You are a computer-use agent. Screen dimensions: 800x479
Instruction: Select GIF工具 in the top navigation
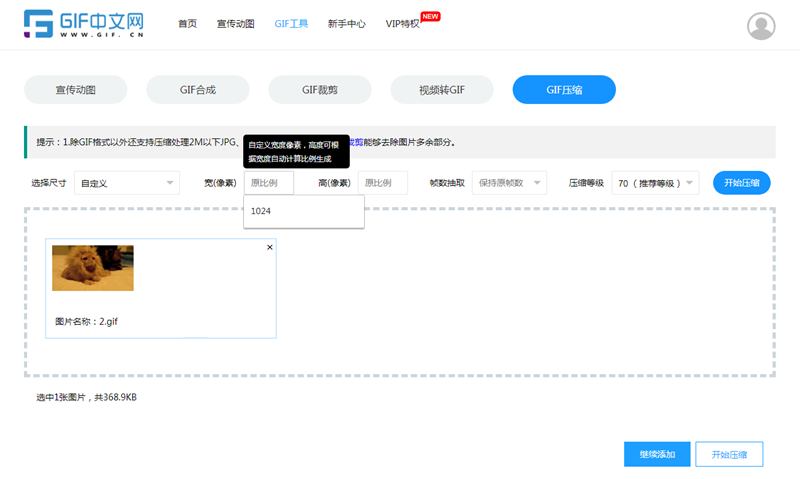[291, 24]
